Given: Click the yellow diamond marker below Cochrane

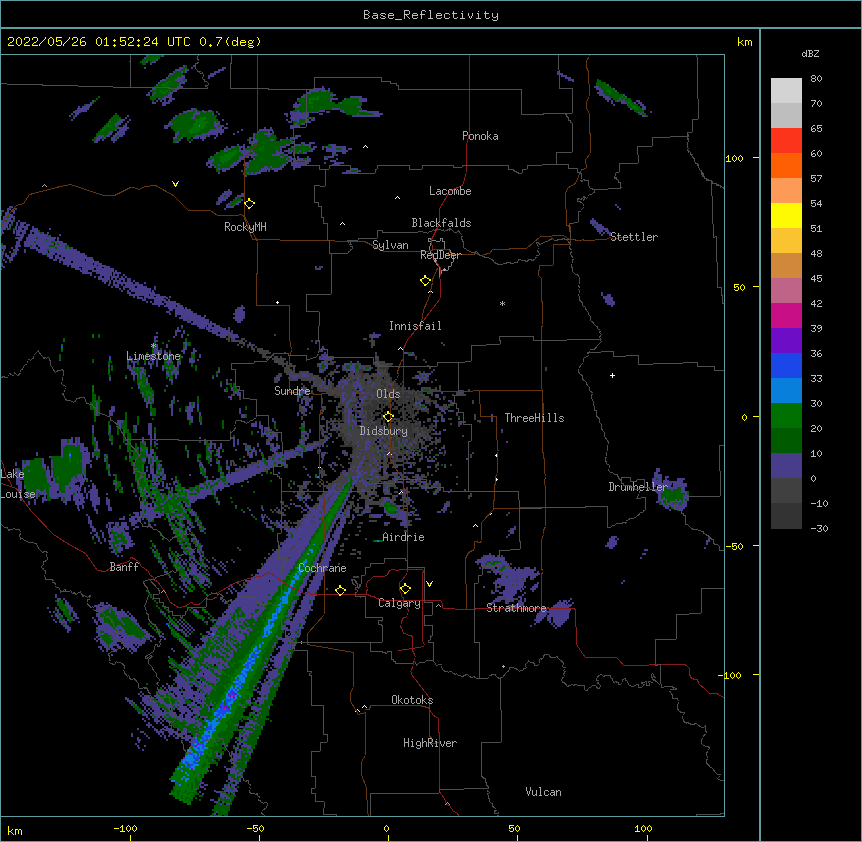Looking at the screenshot, I should (340, 590).
